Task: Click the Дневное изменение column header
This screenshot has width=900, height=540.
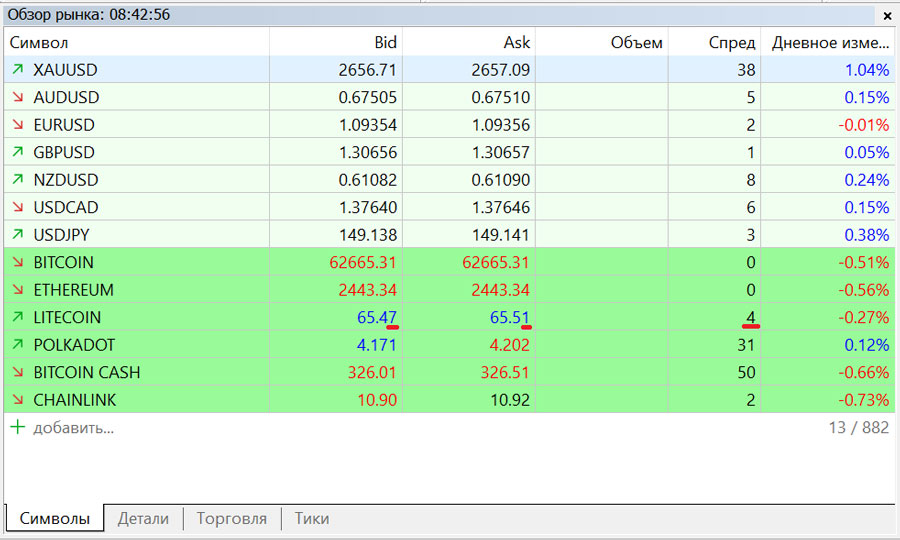Action: click(830, 43)
